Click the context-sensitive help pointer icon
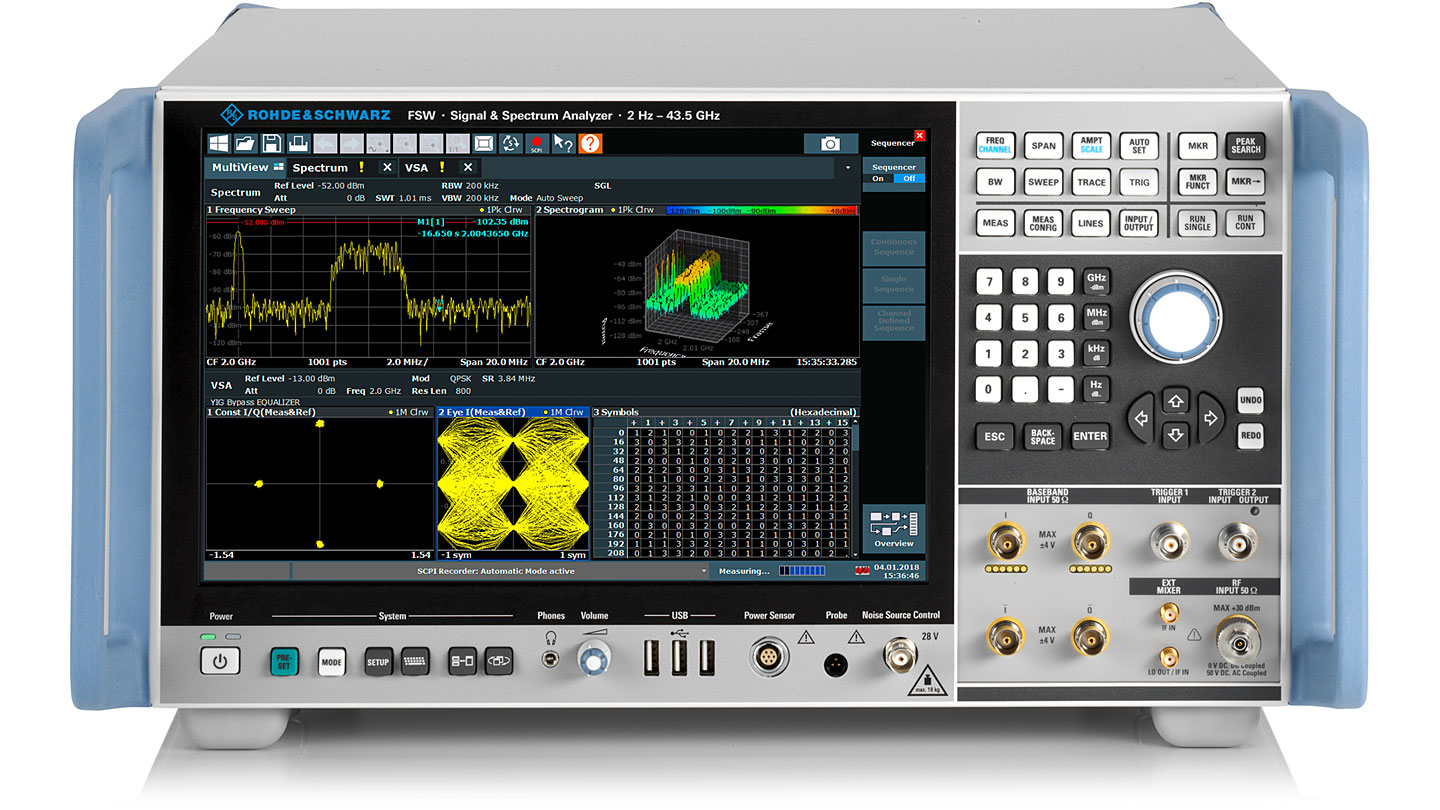1440x810 pixels. (563, 144)
